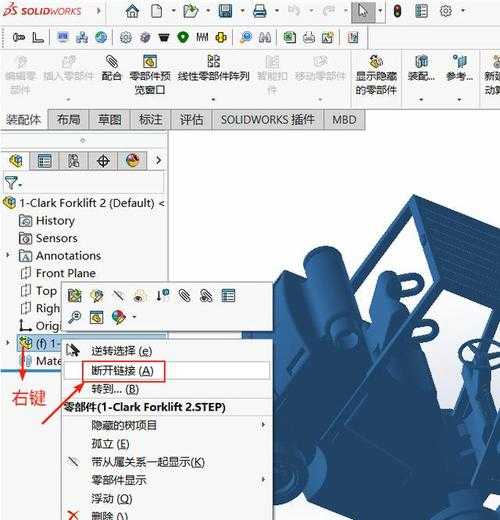Click the Mate paperclip tool (配合)

(x=111, y=69)
